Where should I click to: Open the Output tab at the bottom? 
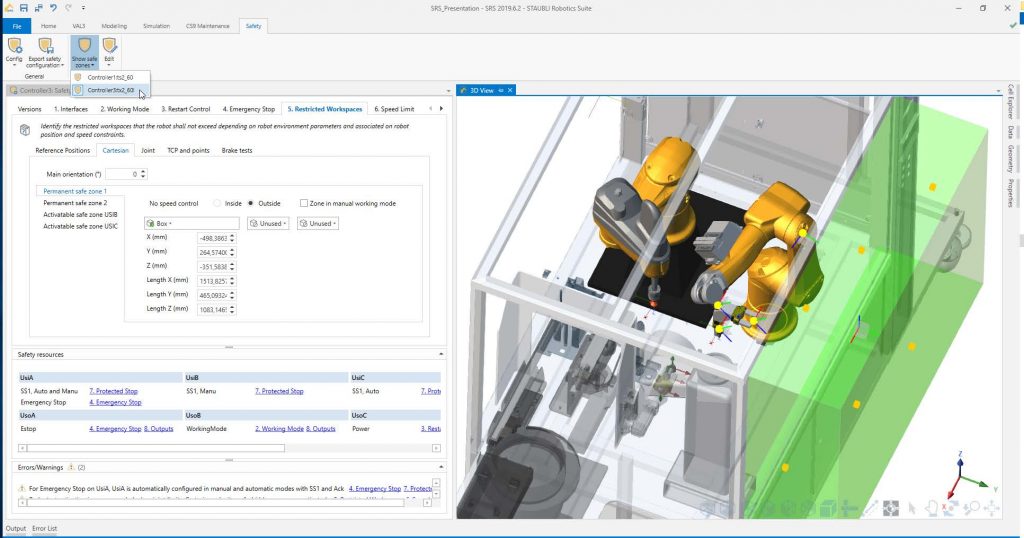coord(16,528)
